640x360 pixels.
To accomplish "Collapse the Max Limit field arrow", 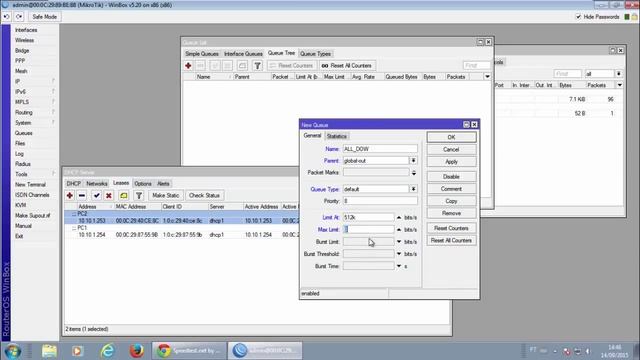I will [x=399, y=230].
